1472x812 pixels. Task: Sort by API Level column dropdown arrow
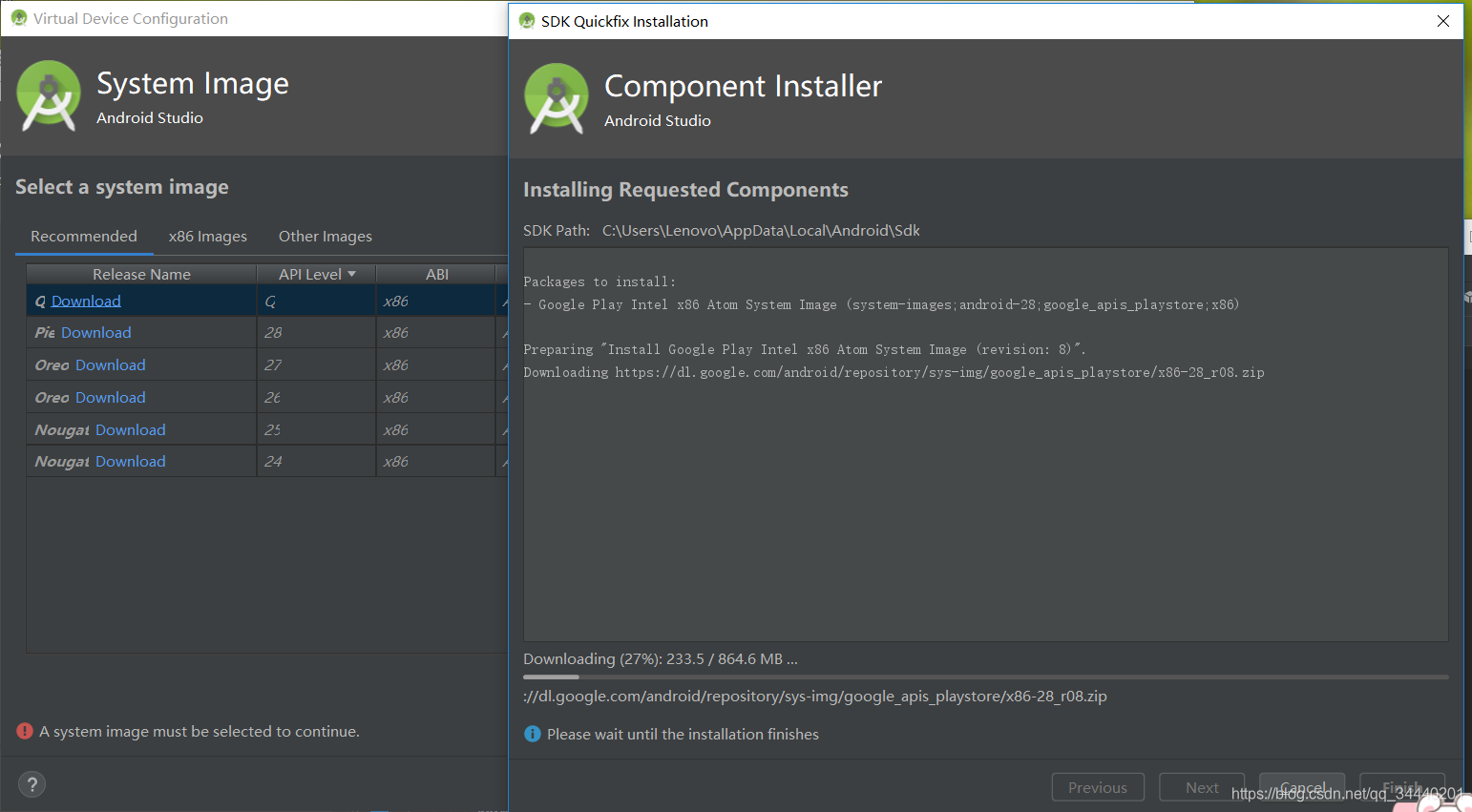coord(352,274)
